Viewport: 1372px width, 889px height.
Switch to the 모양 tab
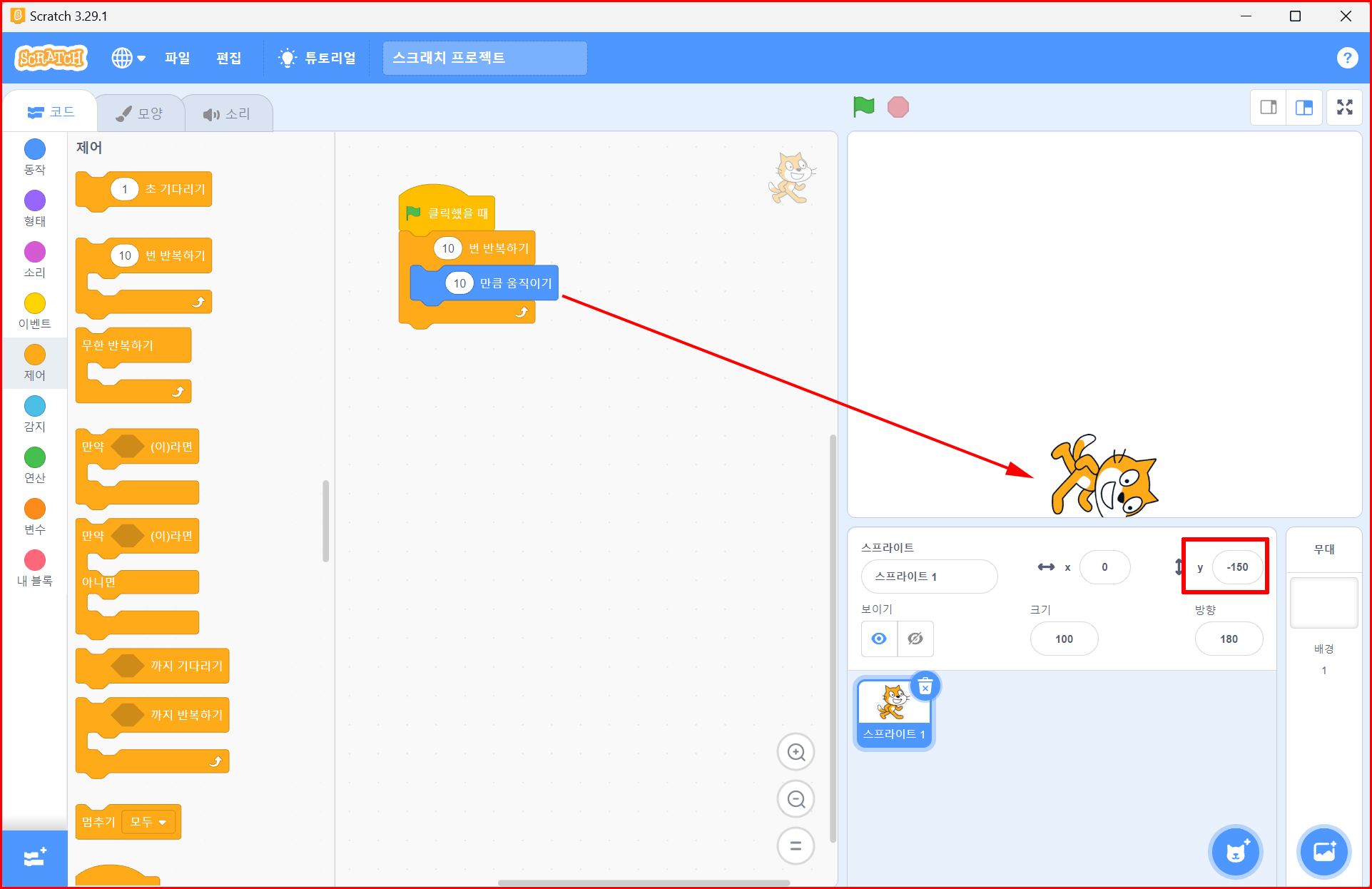[140, 113]
